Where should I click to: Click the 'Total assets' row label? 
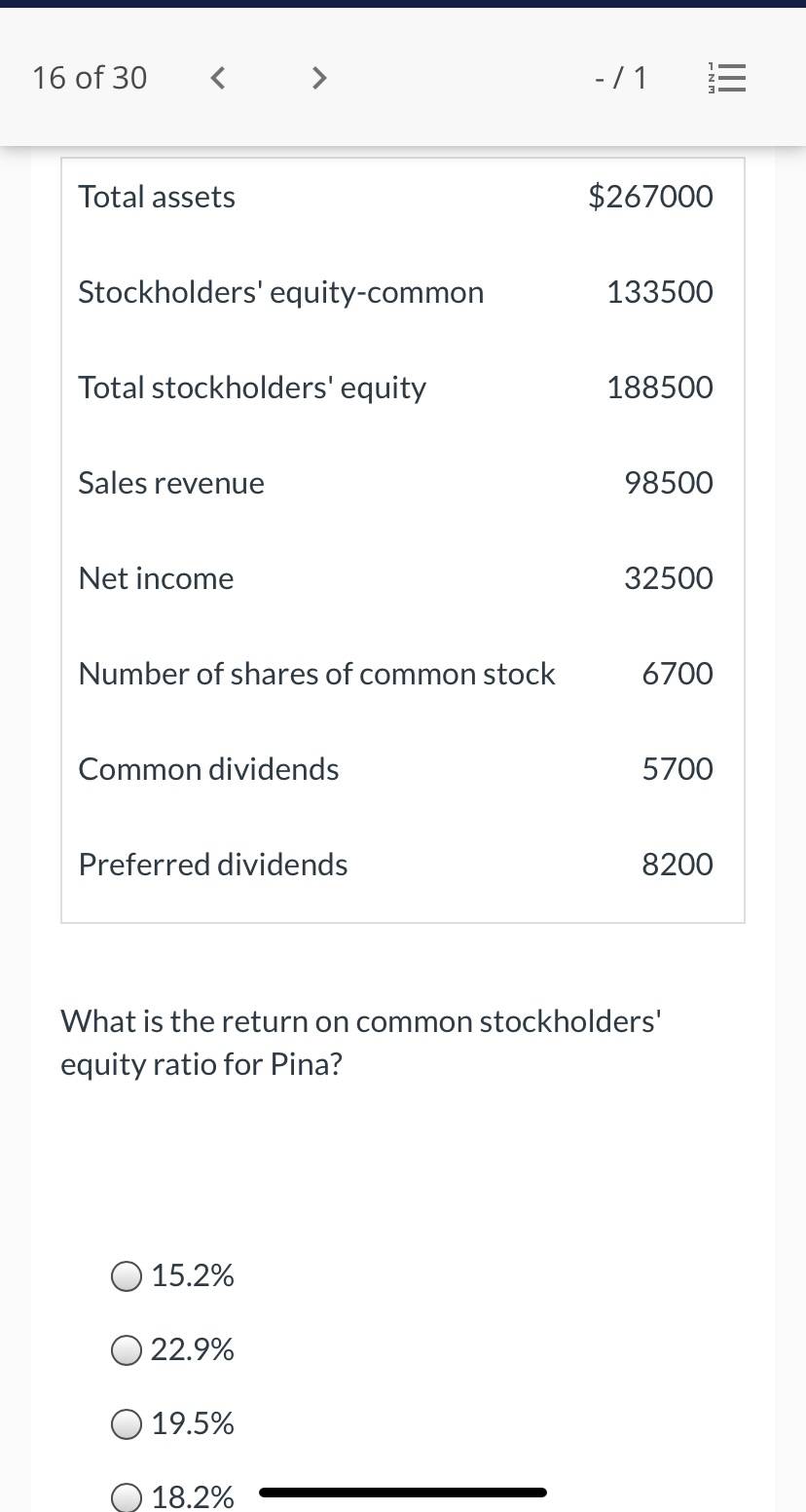click(x=157, y=197)
